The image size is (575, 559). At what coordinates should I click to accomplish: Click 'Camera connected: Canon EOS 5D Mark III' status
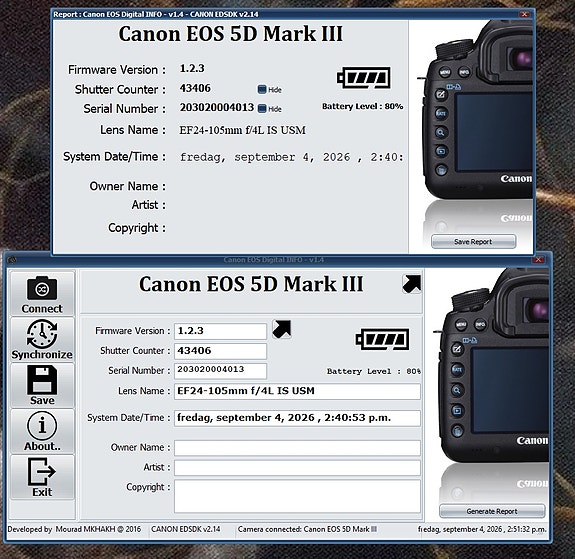click(x=307, y=529)
